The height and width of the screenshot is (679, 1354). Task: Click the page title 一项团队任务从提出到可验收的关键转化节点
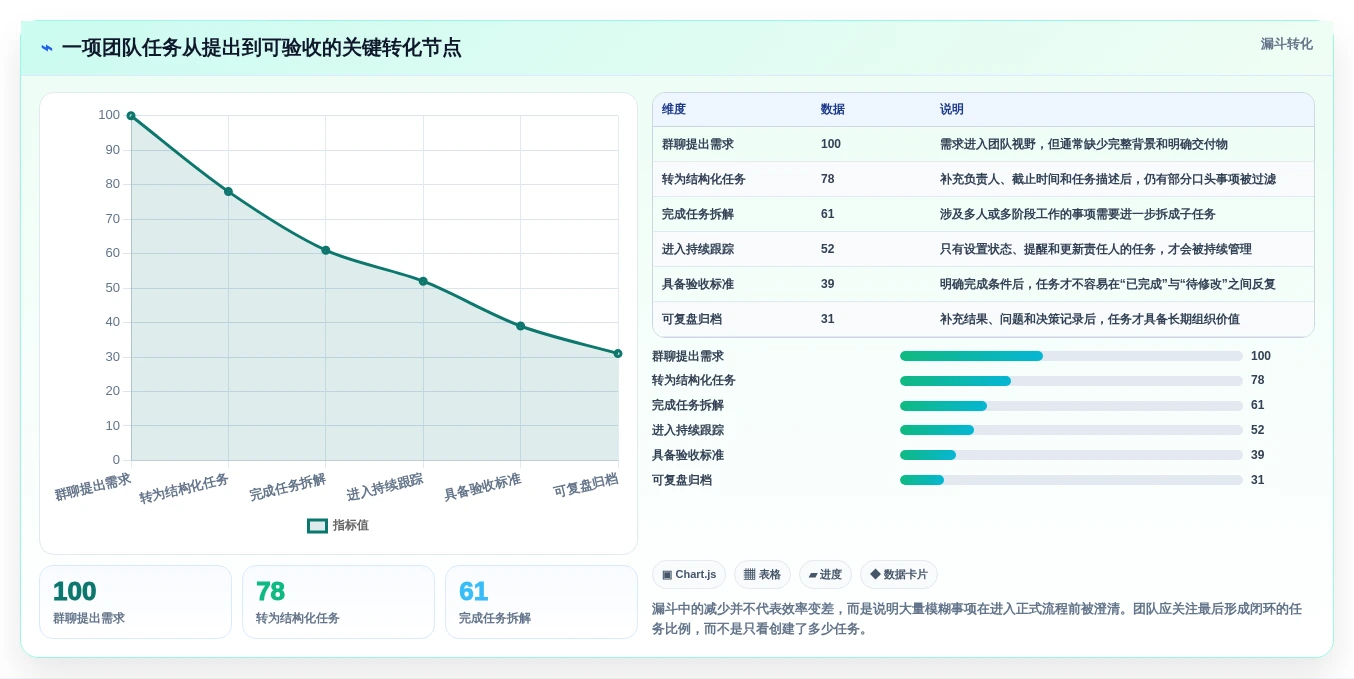pos(261,48)
